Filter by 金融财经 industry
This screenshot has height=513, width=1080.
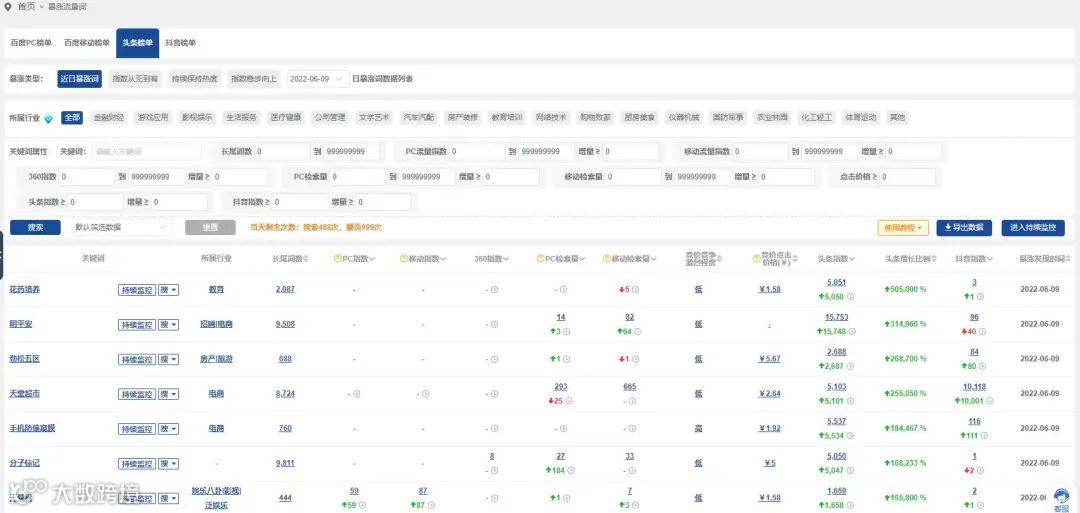(x=109, y=118)
